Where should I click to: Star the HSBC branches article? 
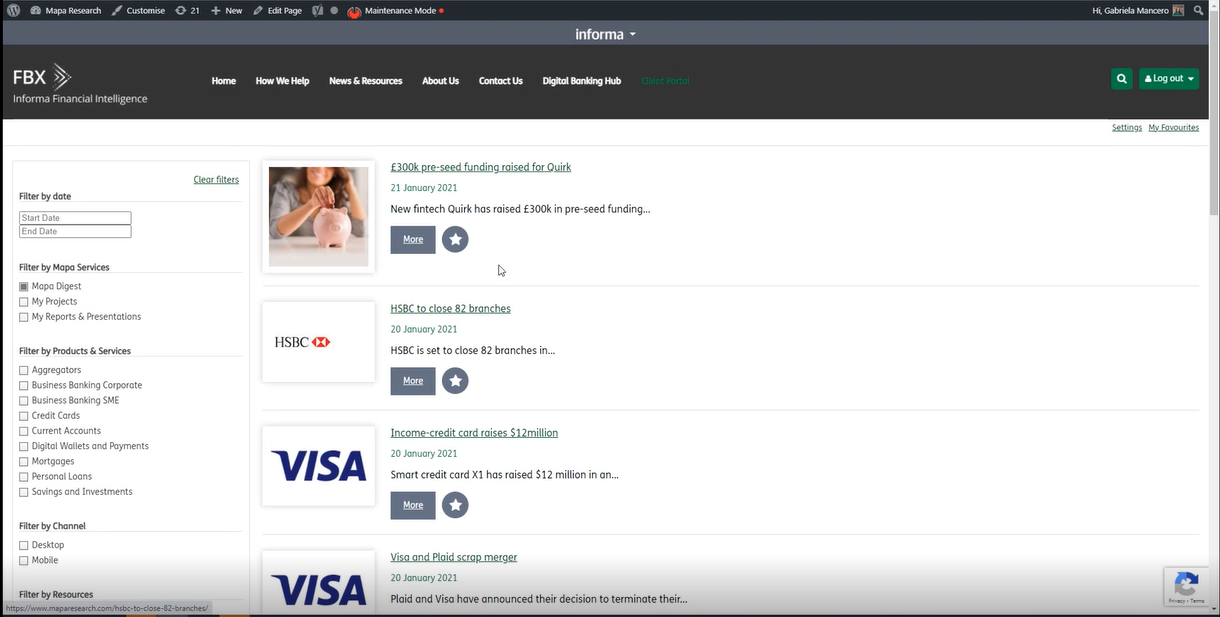pyautogui.click(x=455, y=381)
